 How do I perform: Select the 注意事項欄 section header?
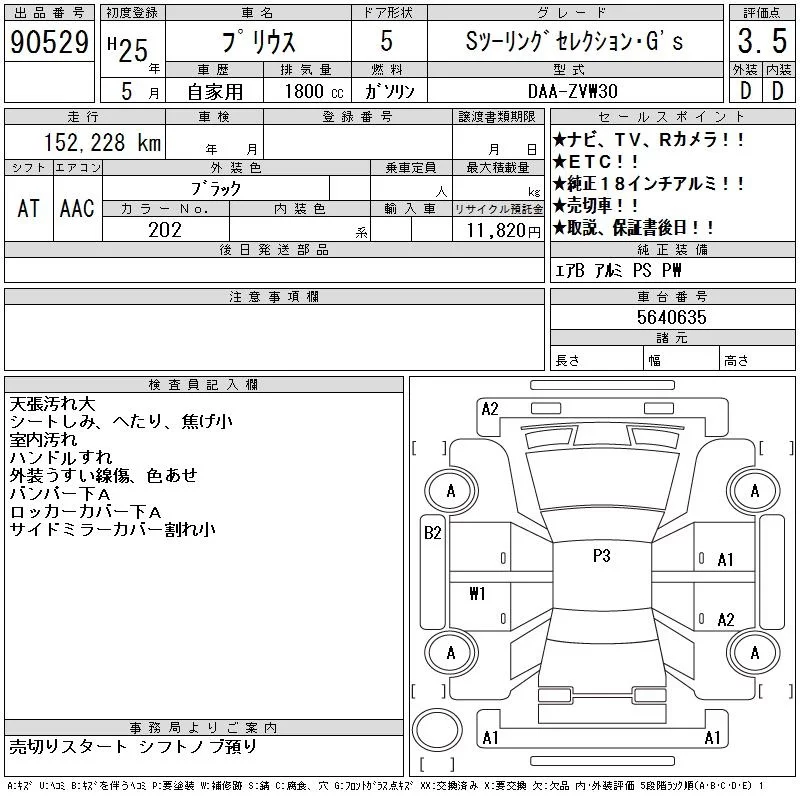click(274, 296)
